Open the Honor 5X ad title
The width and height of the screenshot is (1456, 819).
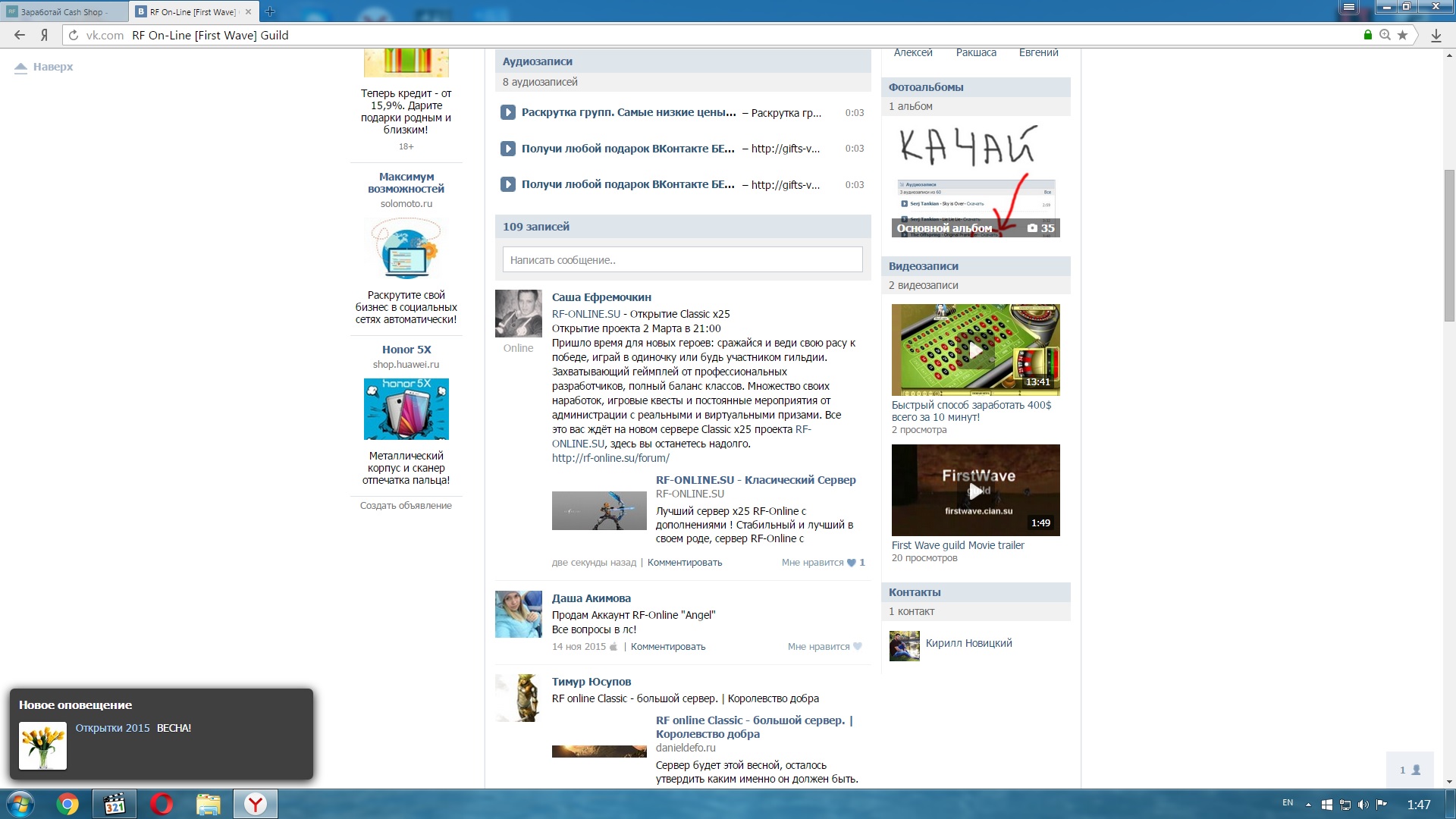406,350
